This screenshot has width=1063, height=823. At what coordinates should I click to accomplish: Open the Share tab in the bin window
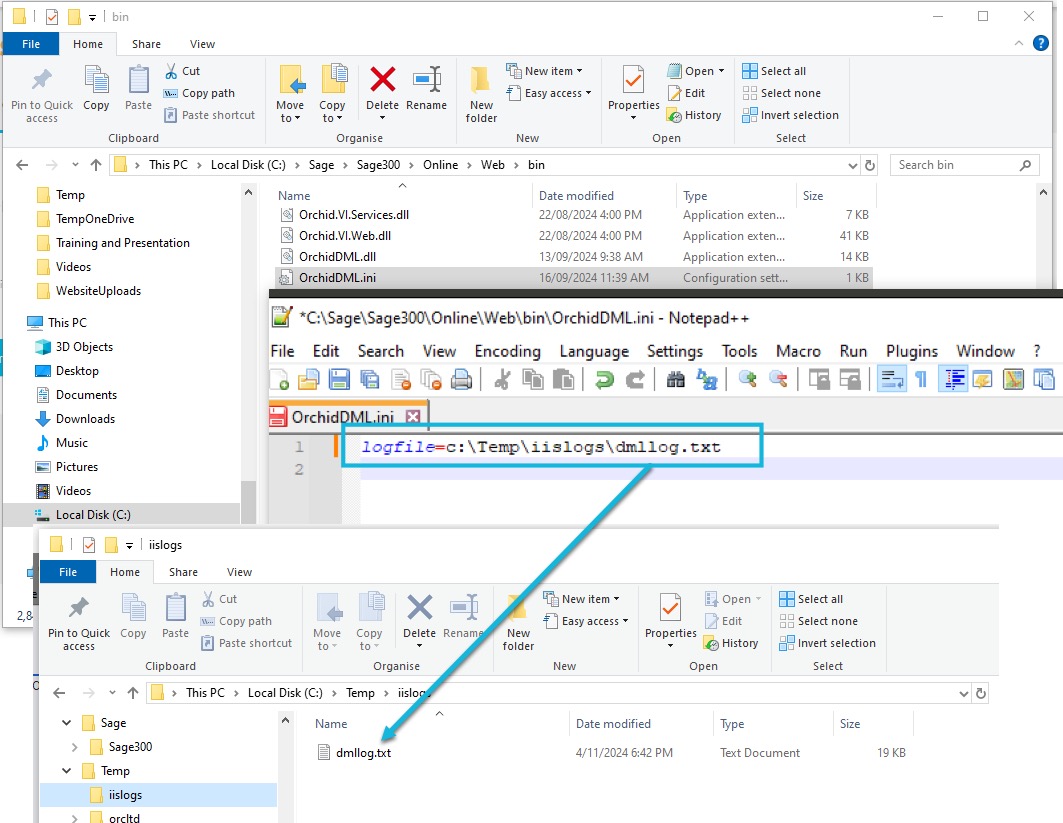[x=146, y=44]
